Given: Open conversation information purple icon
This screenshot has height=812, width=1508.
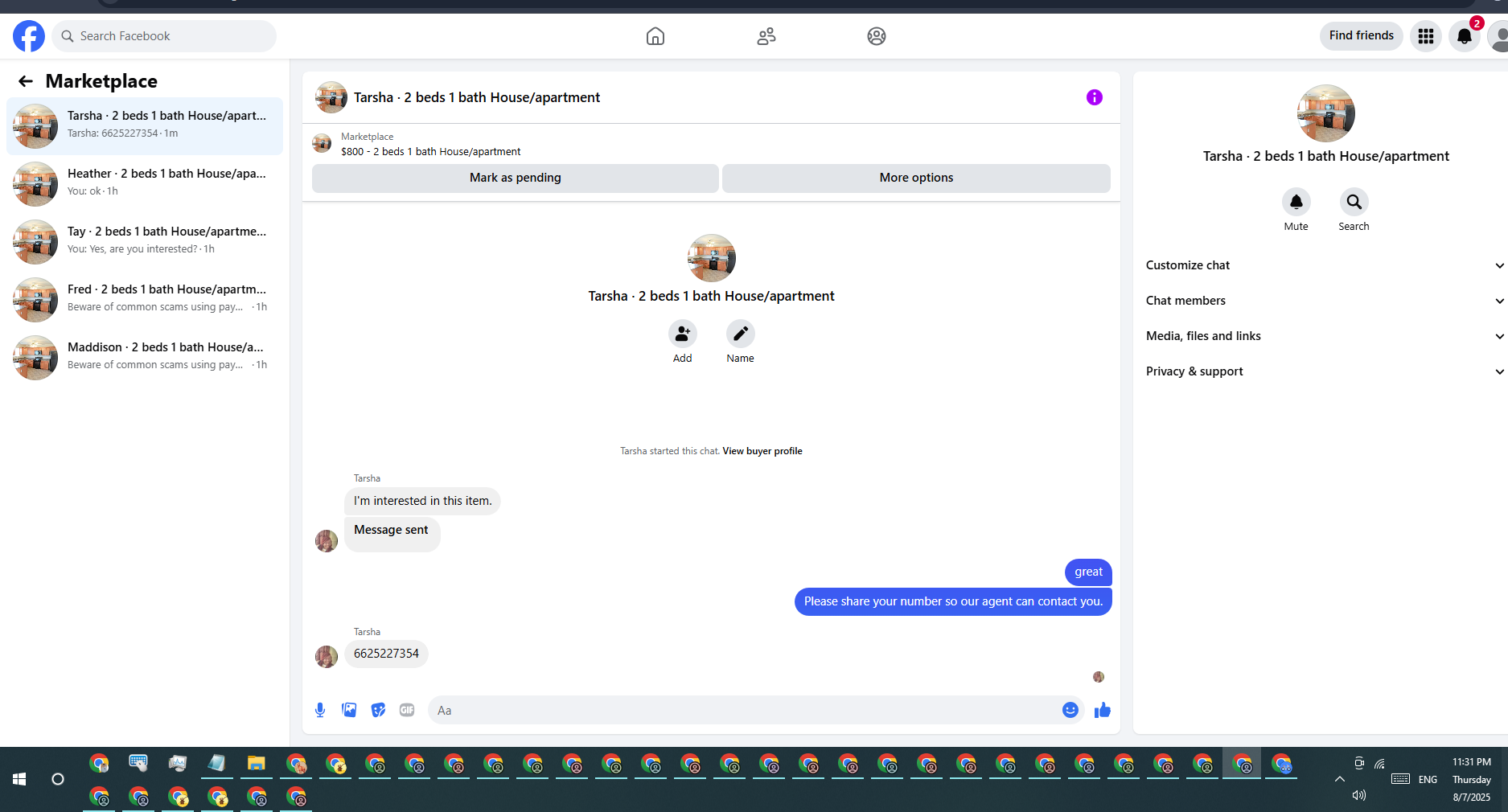Looking at the screenshot, I should pos(1095,97).
